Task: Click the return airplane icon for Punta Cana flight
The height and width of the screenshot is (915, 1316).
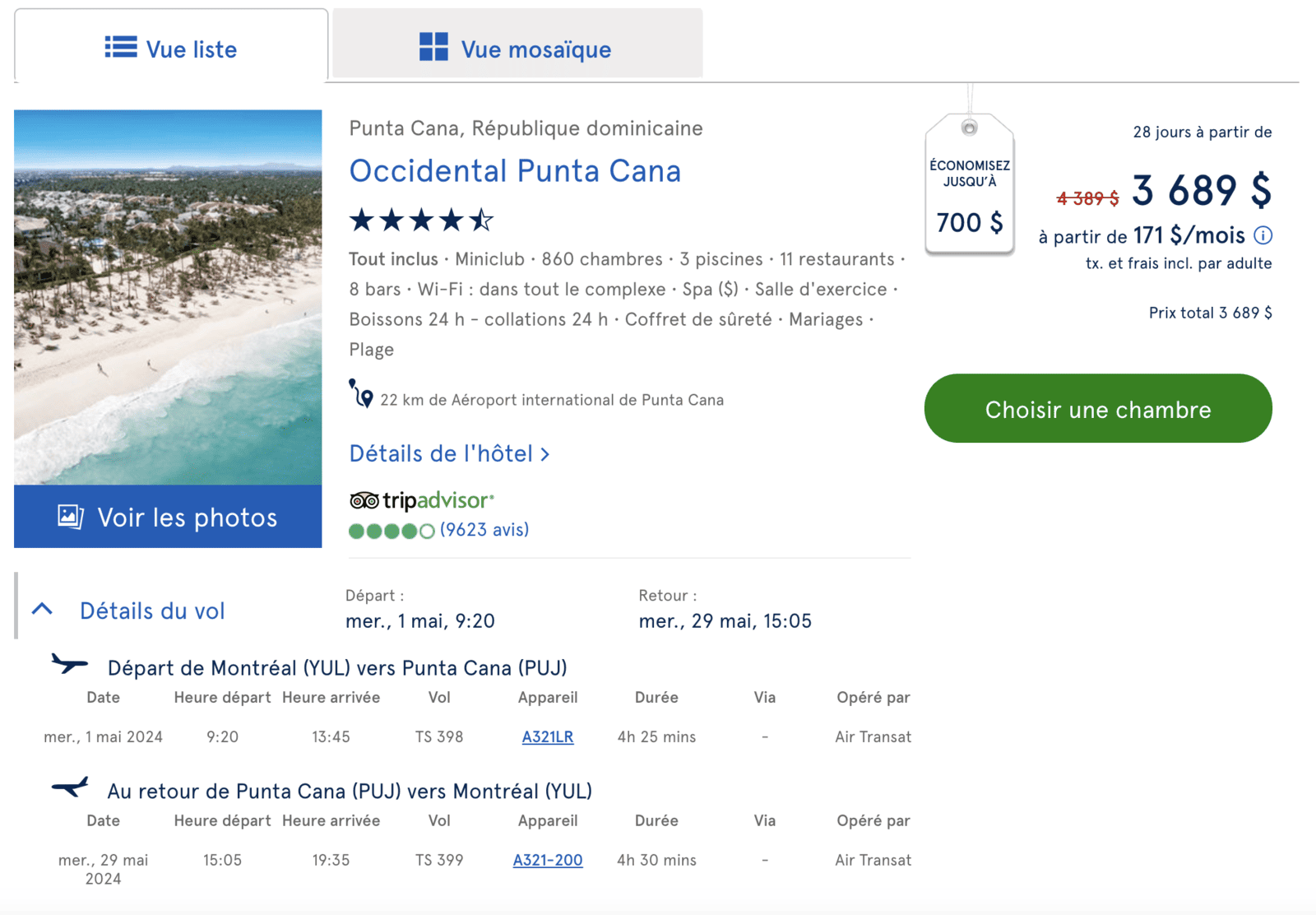Action: pyautogui.click(x=70, y=786)
